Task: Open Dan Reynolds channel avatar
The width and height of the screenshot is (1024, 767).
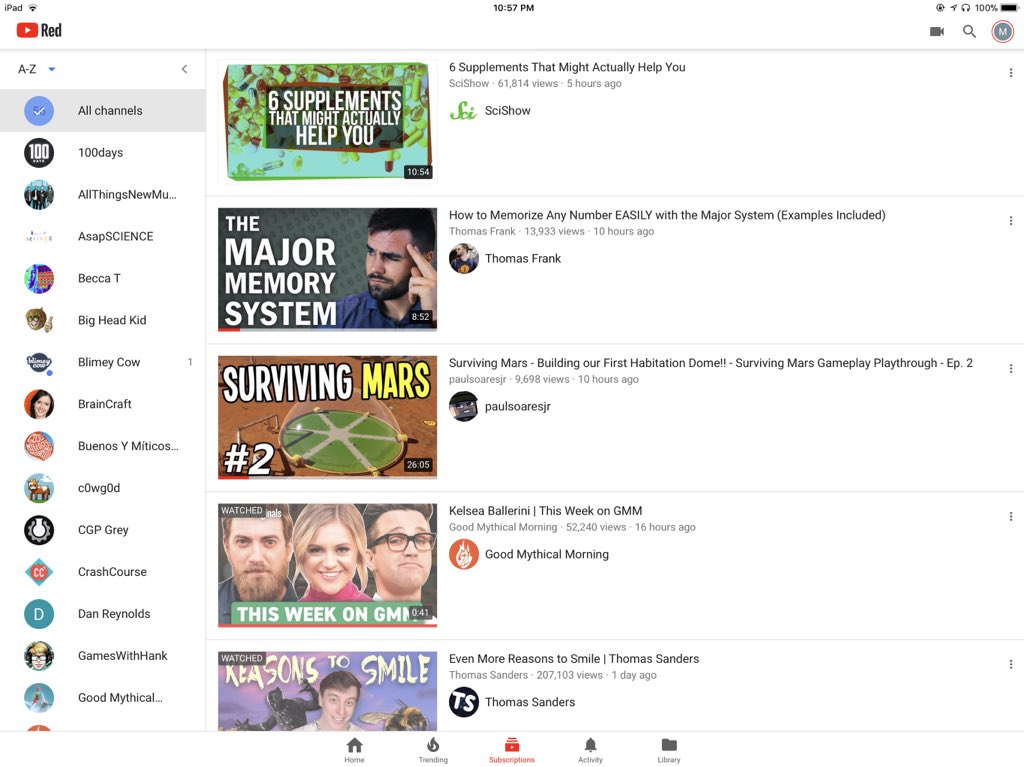Action: [39, 613]
